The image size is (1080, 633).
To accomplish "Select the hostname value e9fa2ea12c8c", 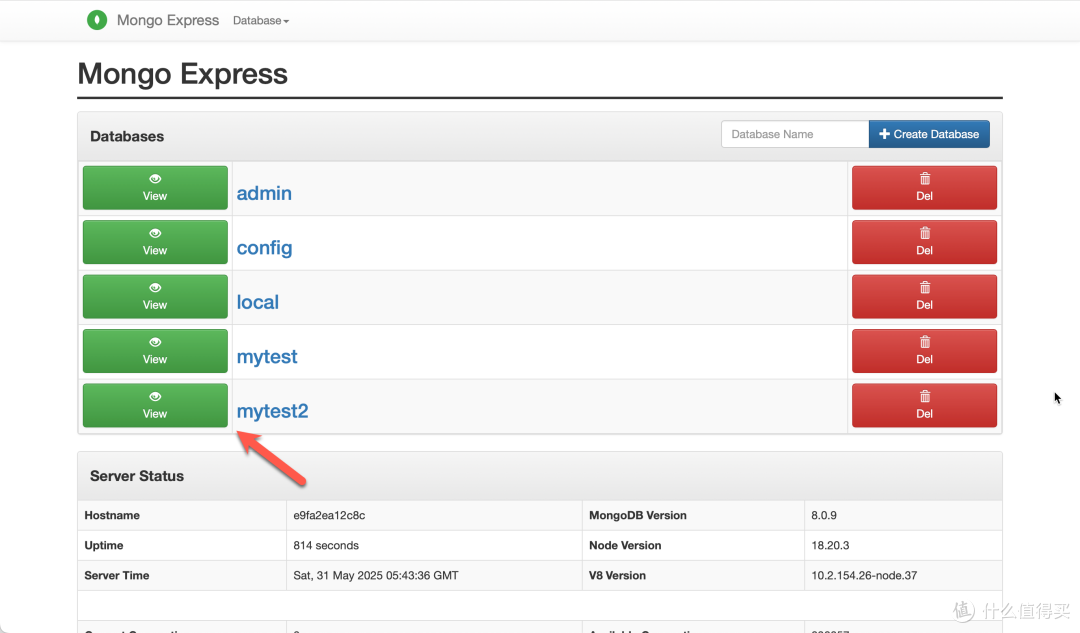I will pyautogui.click(x=329, y=515).
